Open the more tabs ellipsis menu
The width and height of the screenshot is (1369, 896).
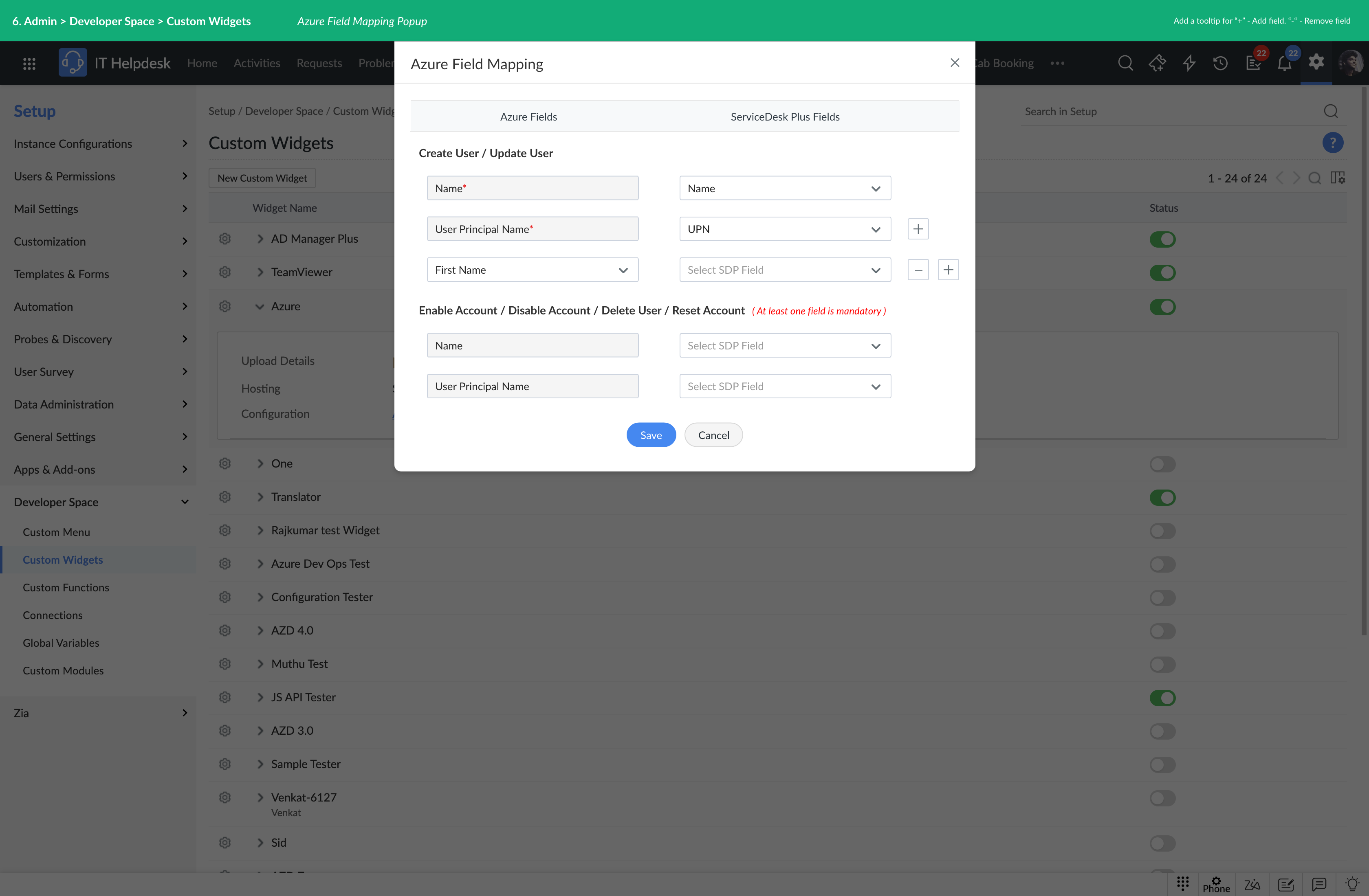coord(1057,63)
